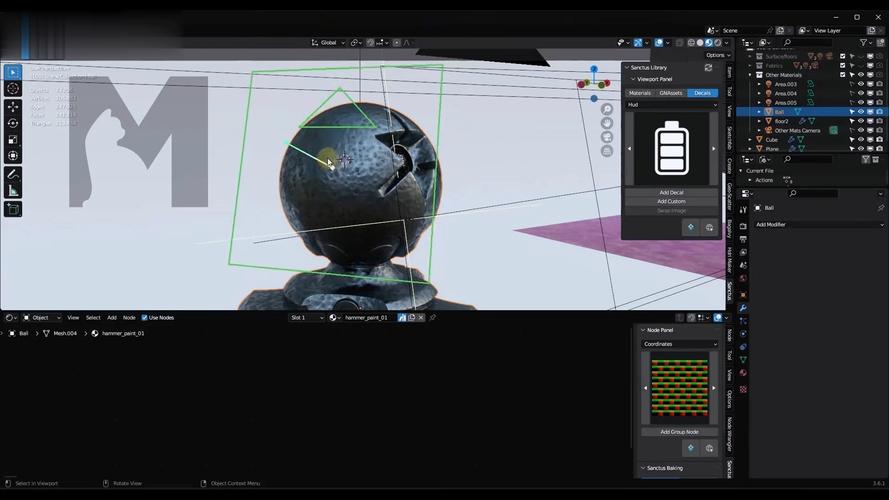Collapse the Sanctus Library panel

[x=626, y=67]
